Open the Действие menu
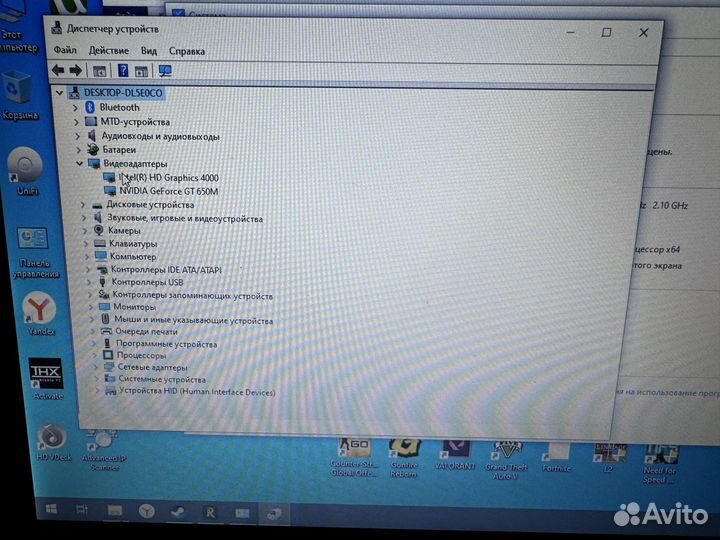This screenshot has height=540, width=720. (x=108, y=51)
